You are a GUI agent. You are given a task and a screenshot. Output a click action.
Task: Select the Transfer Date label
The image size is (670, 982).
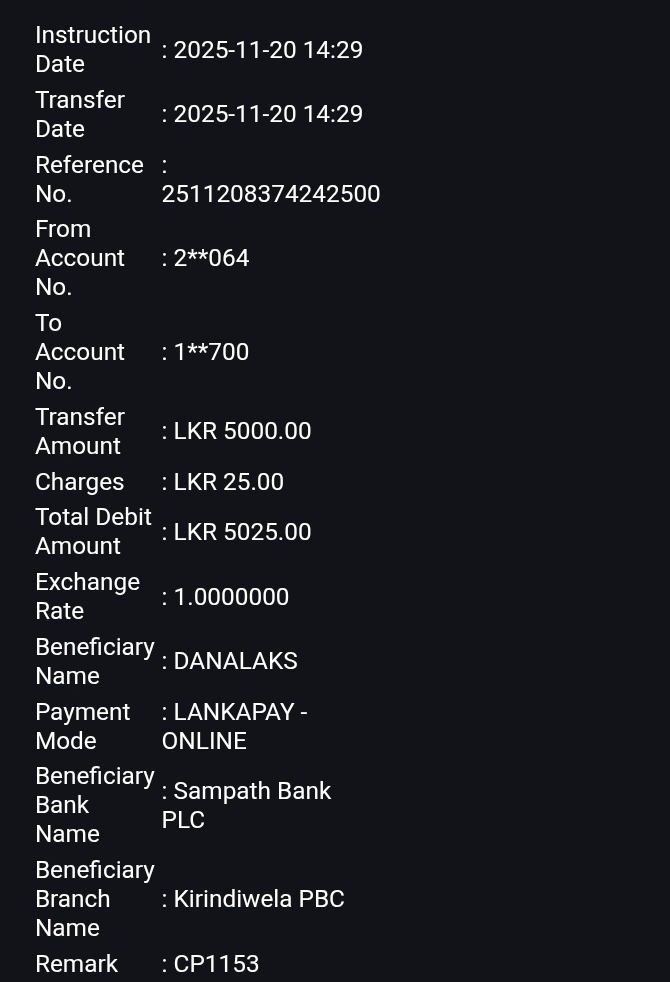click(x=80, y=114)
